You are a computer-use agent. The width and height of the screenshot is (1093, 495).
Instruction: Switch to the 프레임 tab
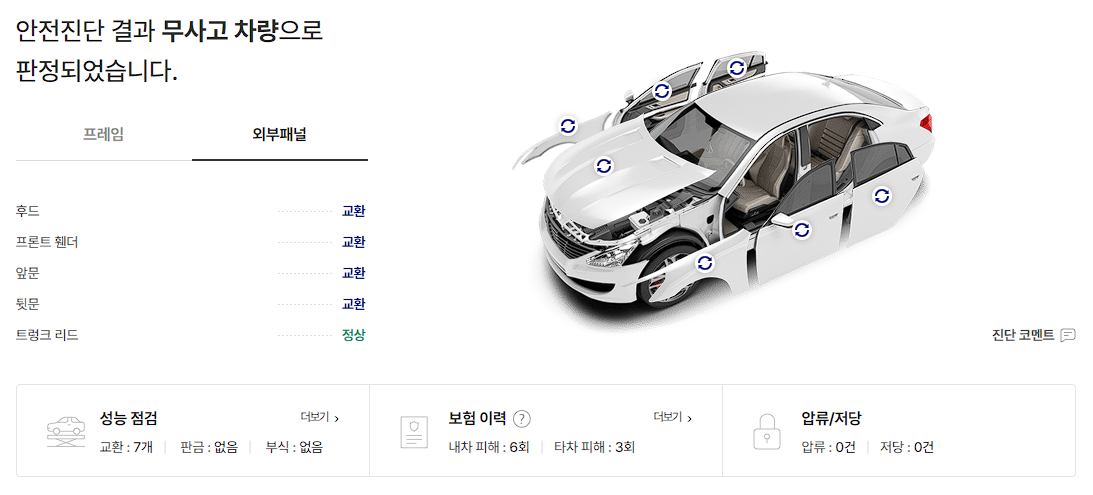[x=104, y=135]
